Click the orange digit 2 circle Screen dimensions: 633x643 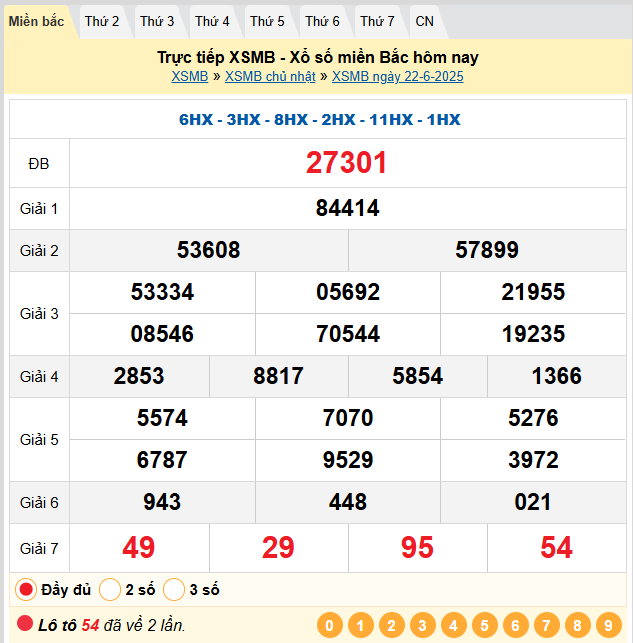click(392, 625)
